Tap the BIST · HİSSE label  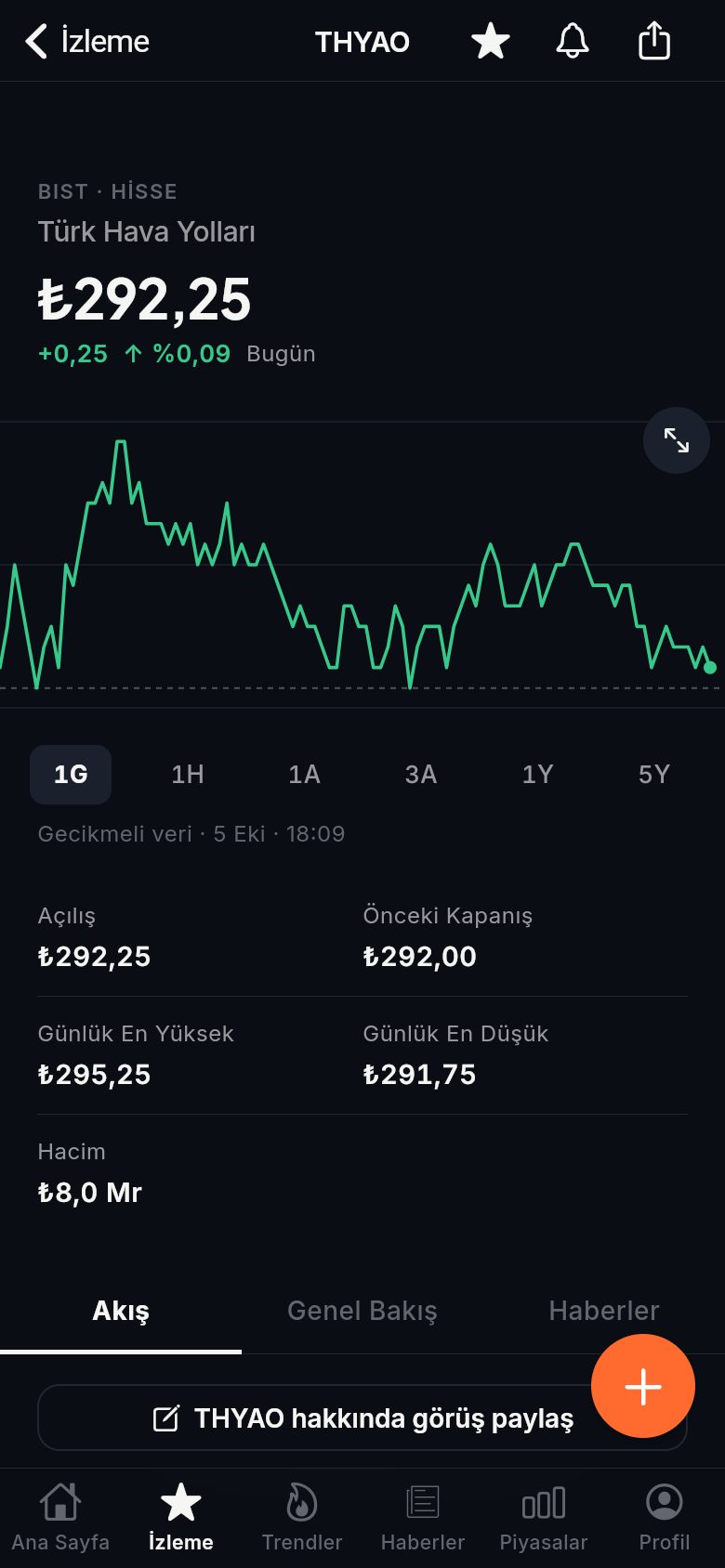(x=107, y=192)
